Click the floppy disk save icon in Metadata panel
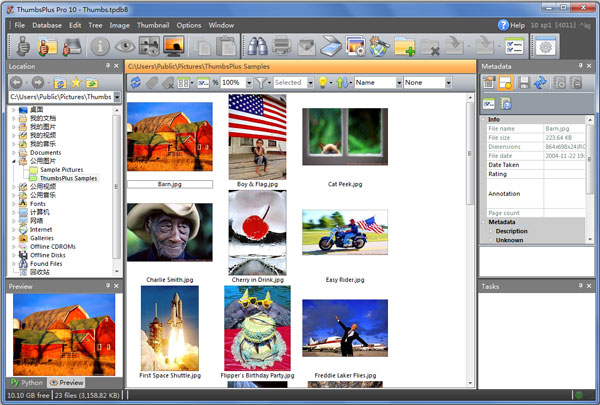The height and width of the screenshot is (405, 600). (x=523, y=82)
